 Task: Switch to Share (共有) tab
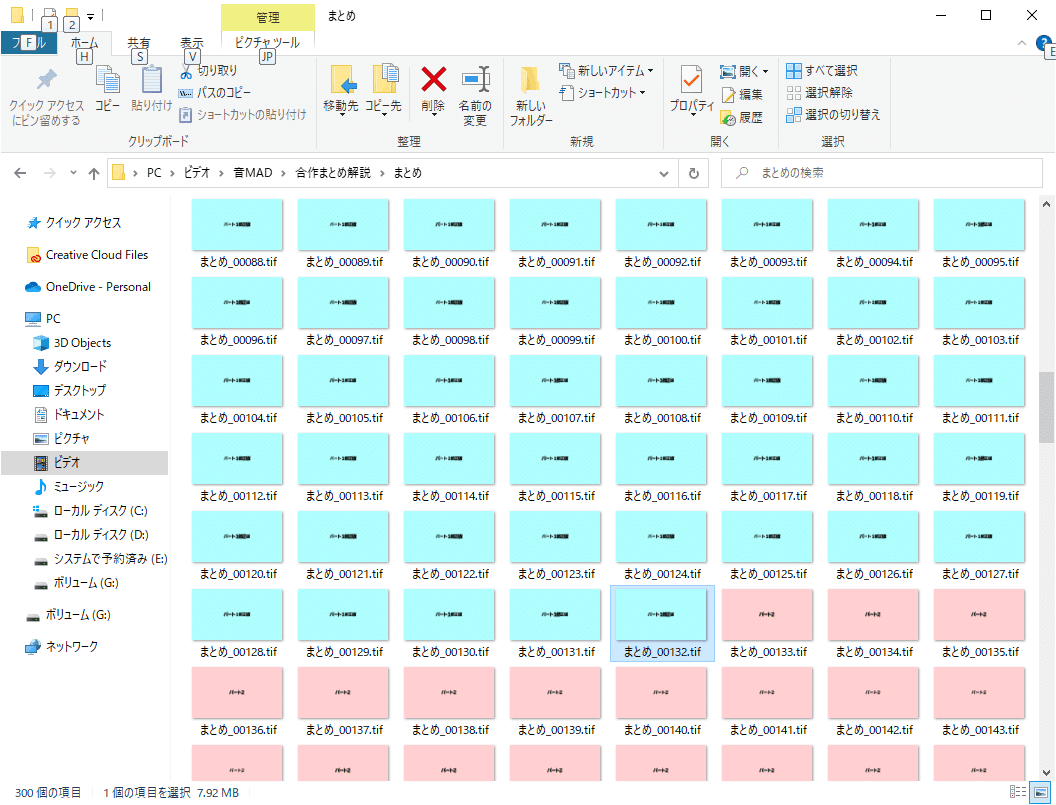[139, 42]
